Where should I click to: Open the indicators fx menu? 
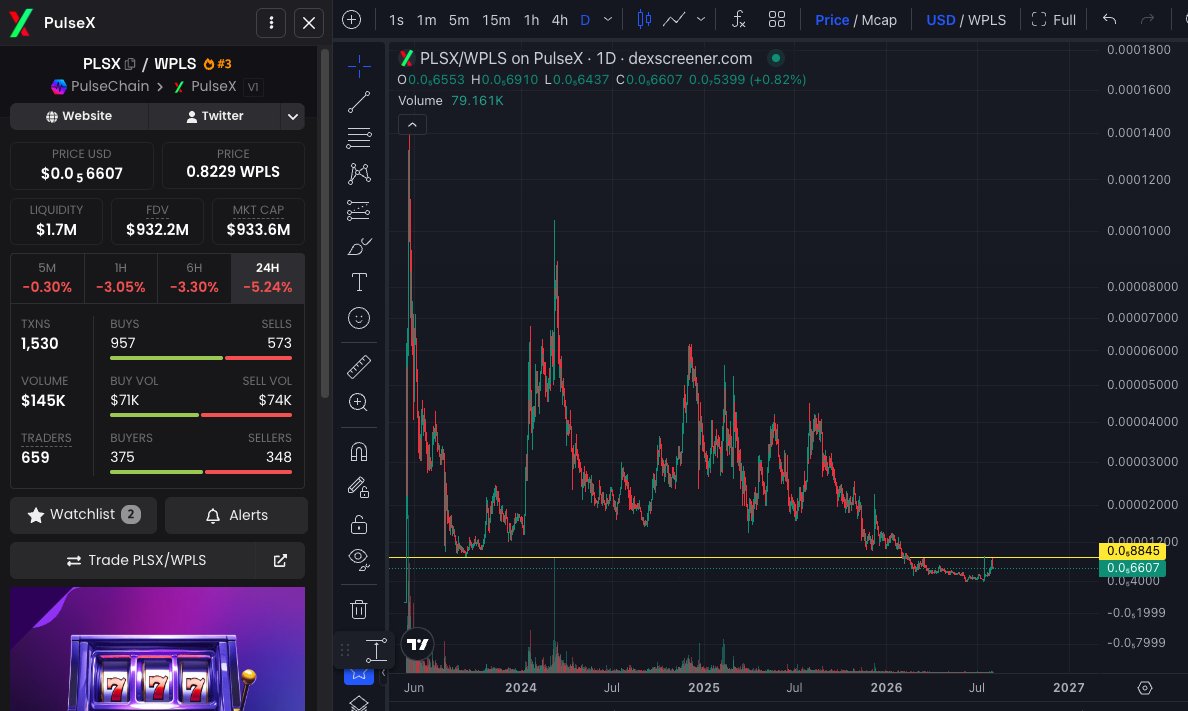(739, 20)
